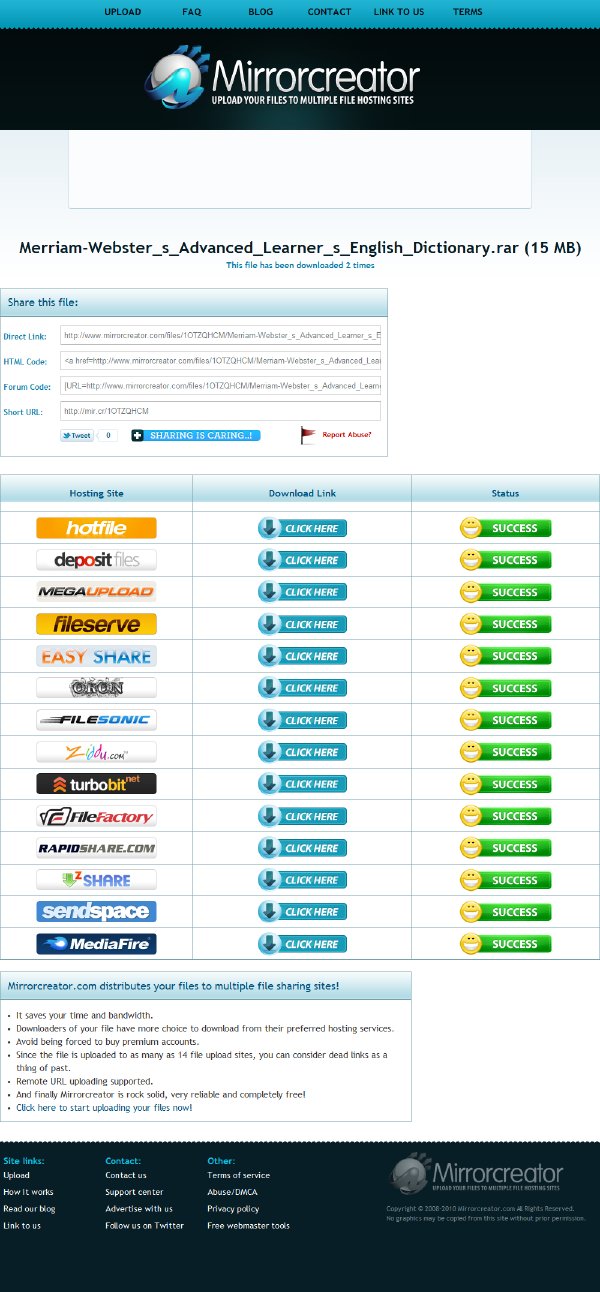Image resolution: width=600 pixels, height=1292 pixels.
Task: Click the Sendspace logo
Action: [x=96, y=912]
